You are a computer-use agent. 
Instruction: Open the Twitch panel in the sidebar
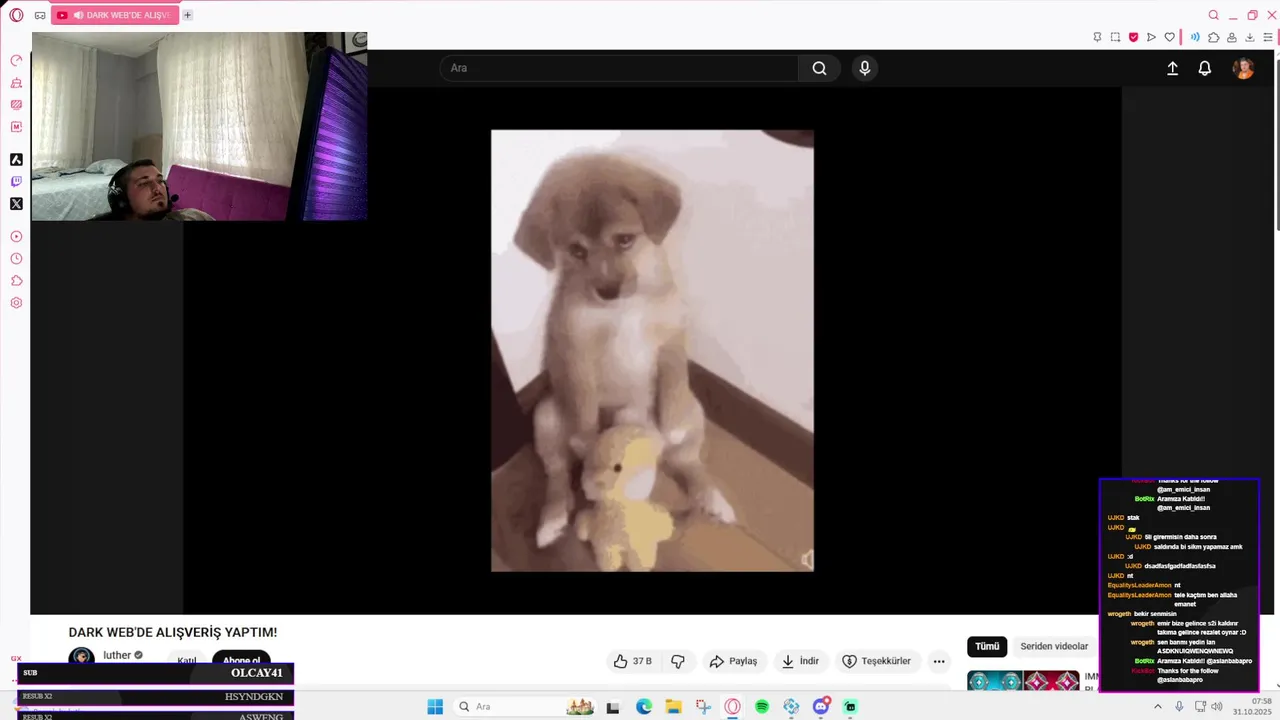(x=16, y=181)
